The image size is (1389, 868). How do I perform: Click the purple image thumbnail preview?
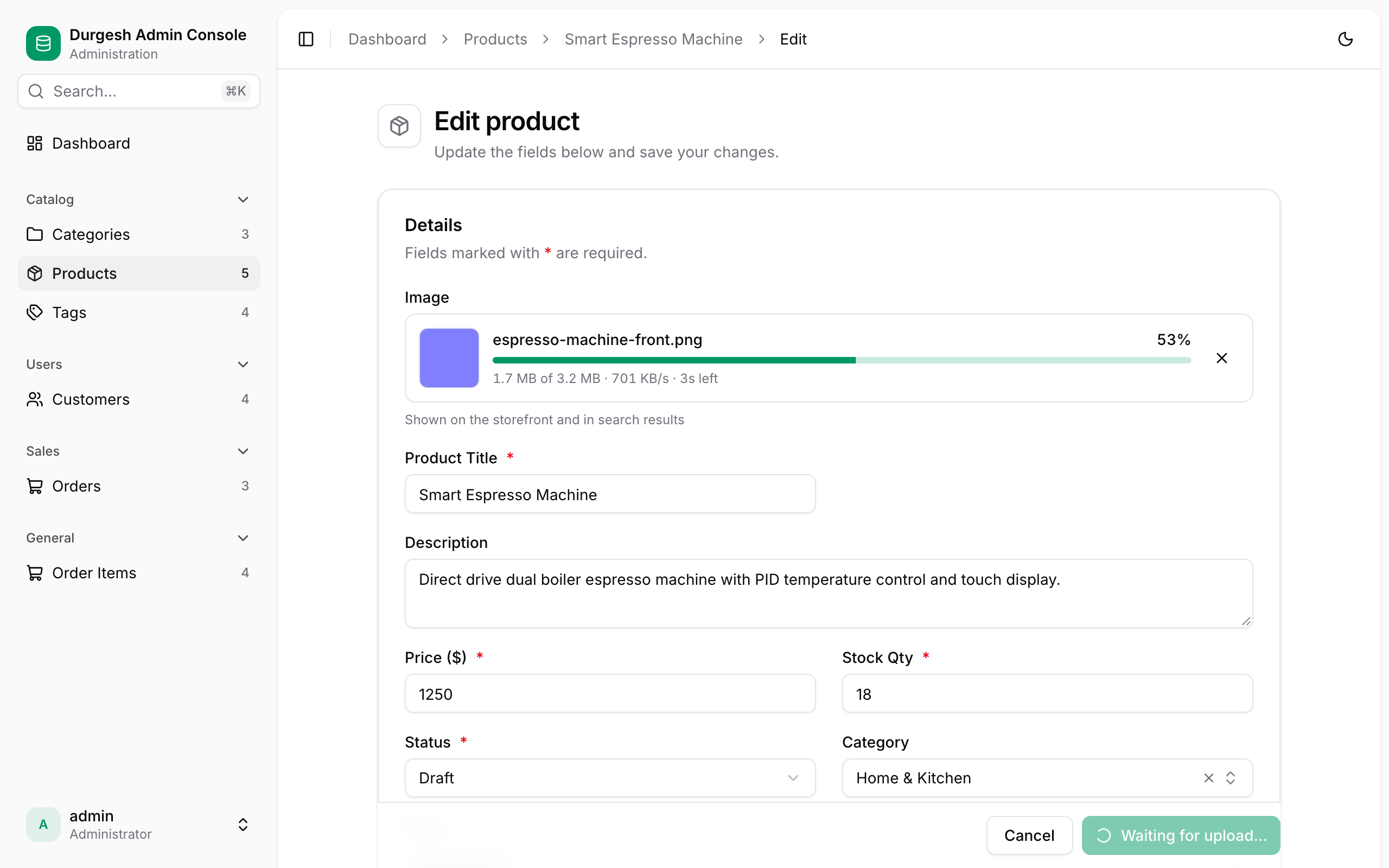449,358
